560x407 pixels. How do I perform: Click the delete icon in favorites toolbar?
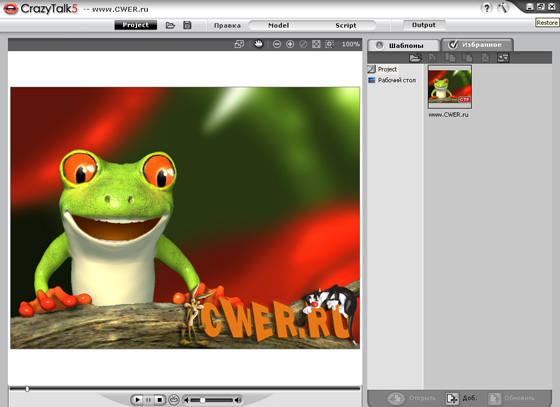coord(485,57)
